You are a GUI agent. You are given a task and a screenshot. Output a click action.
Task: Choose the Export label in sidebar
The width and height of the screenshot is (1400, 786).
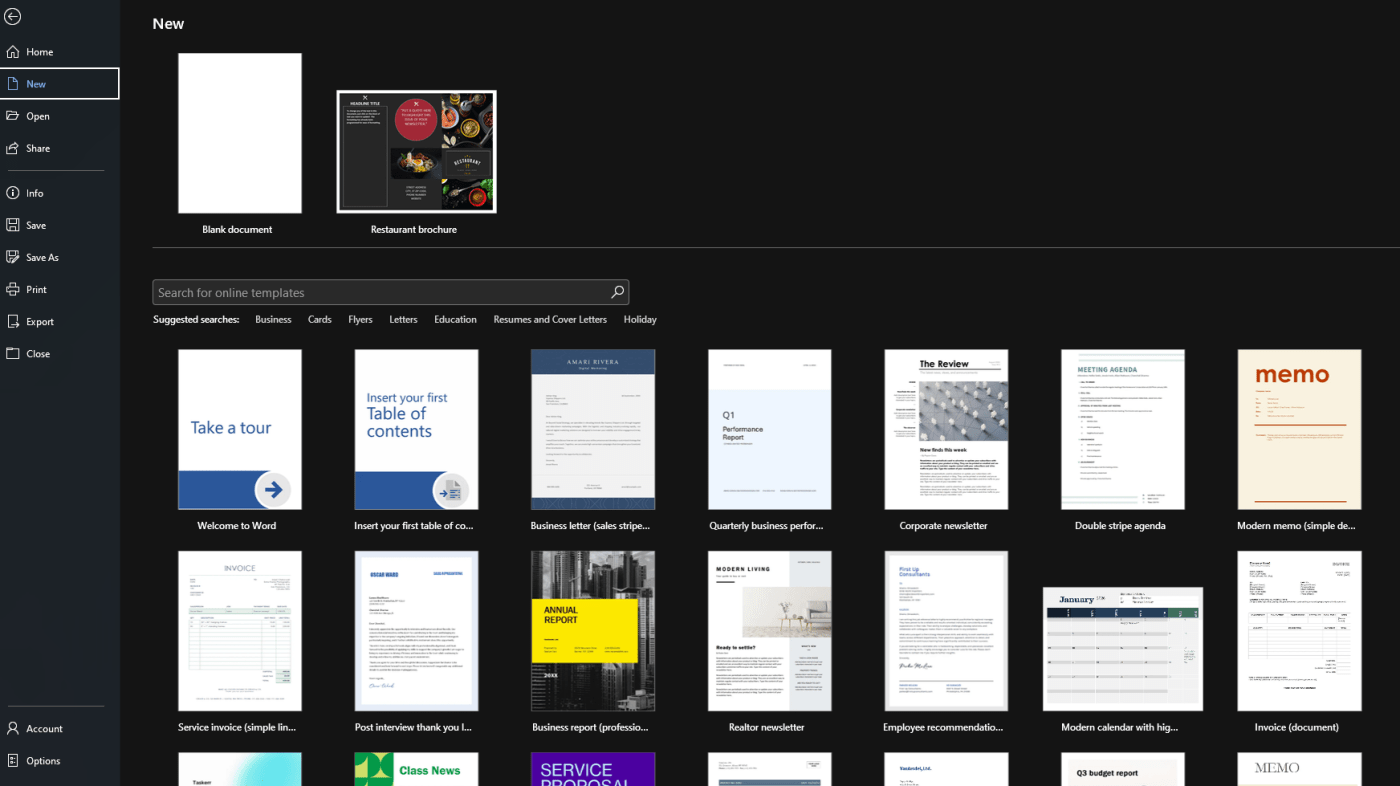click(x=40, y=322)
